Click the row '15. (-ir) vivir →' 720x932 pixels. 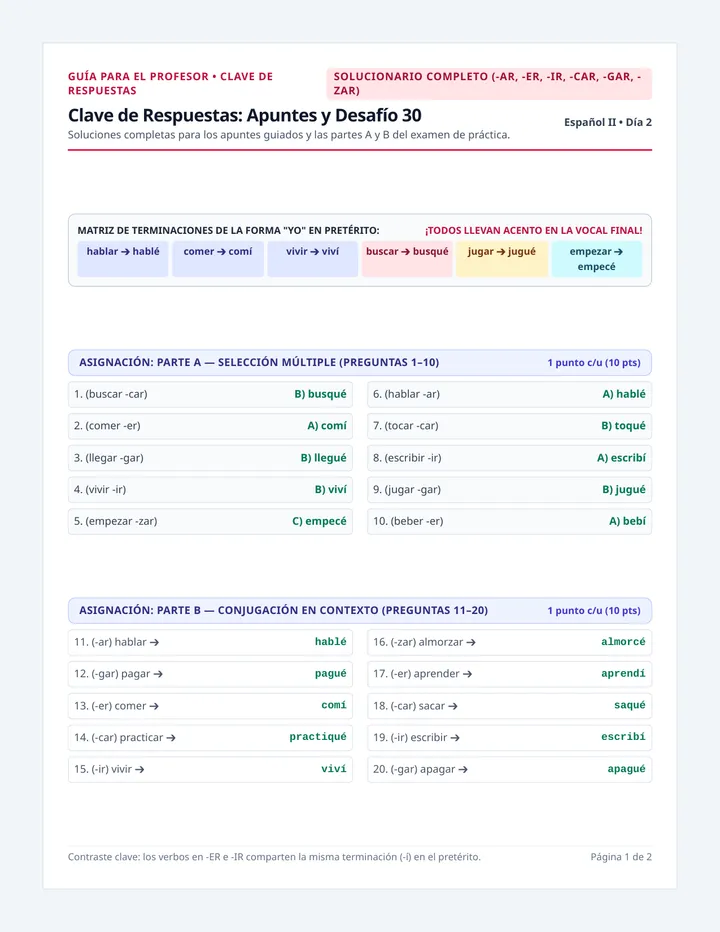[x=210, y=769]
